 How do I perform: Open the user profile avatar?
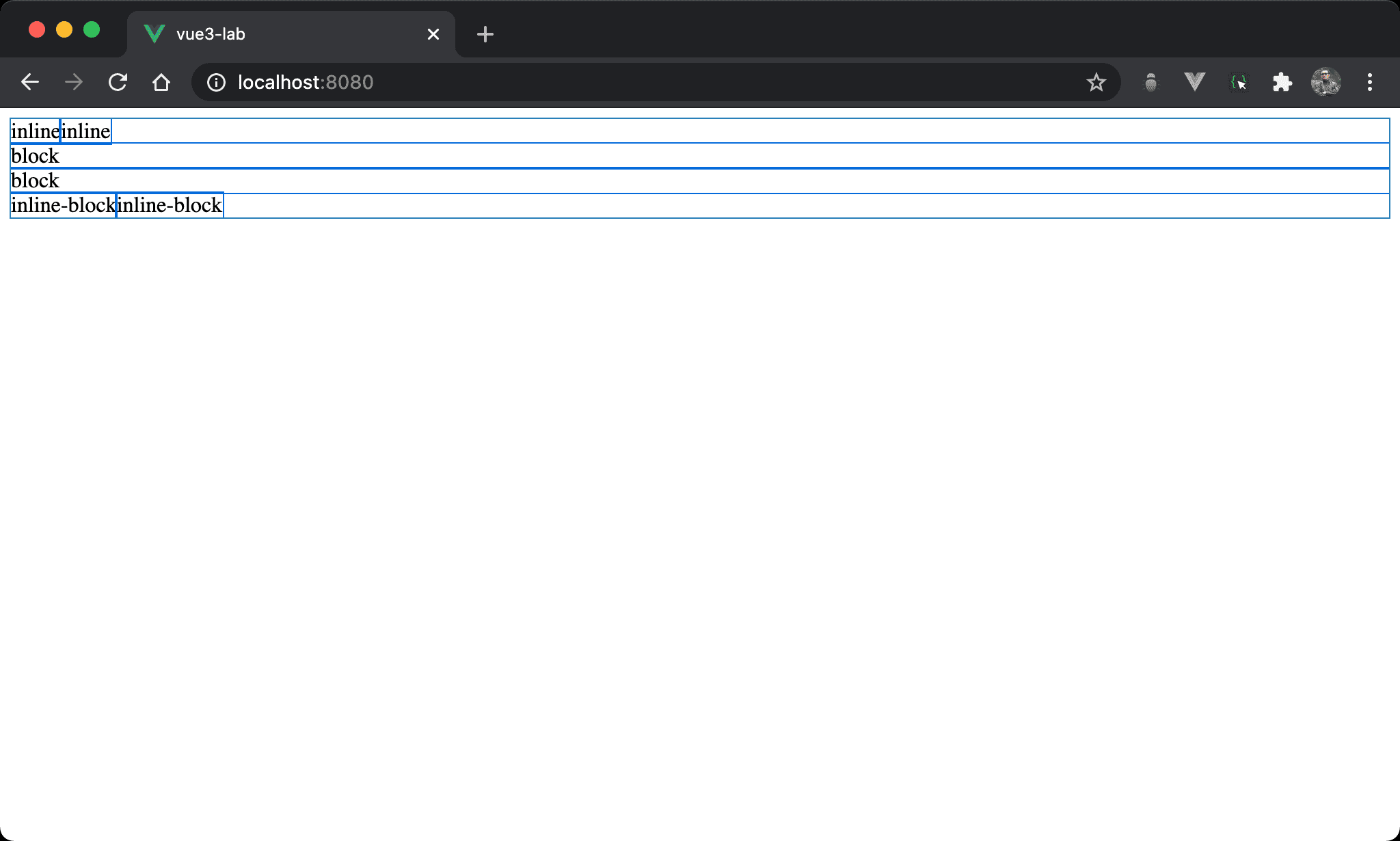click(1325, 83)
